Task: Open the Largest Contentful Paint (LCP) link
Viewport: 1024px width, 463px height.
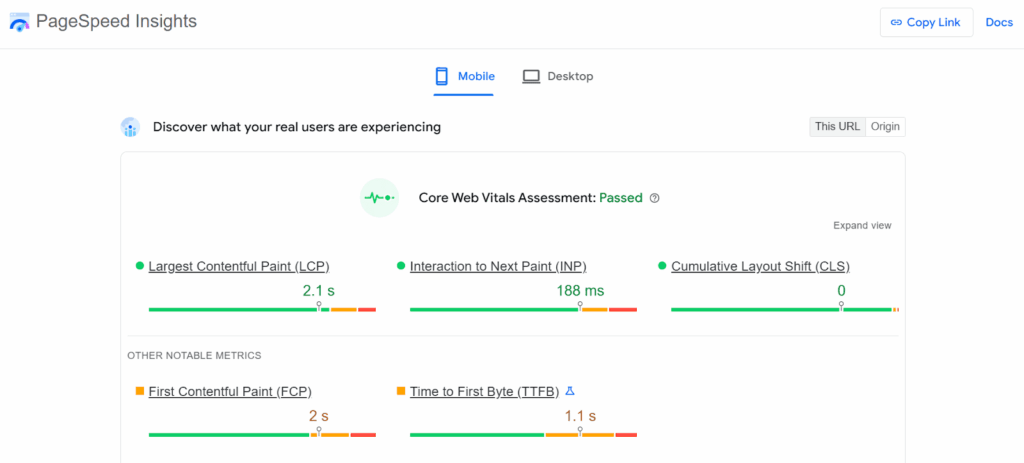Action: click(239, 266)
